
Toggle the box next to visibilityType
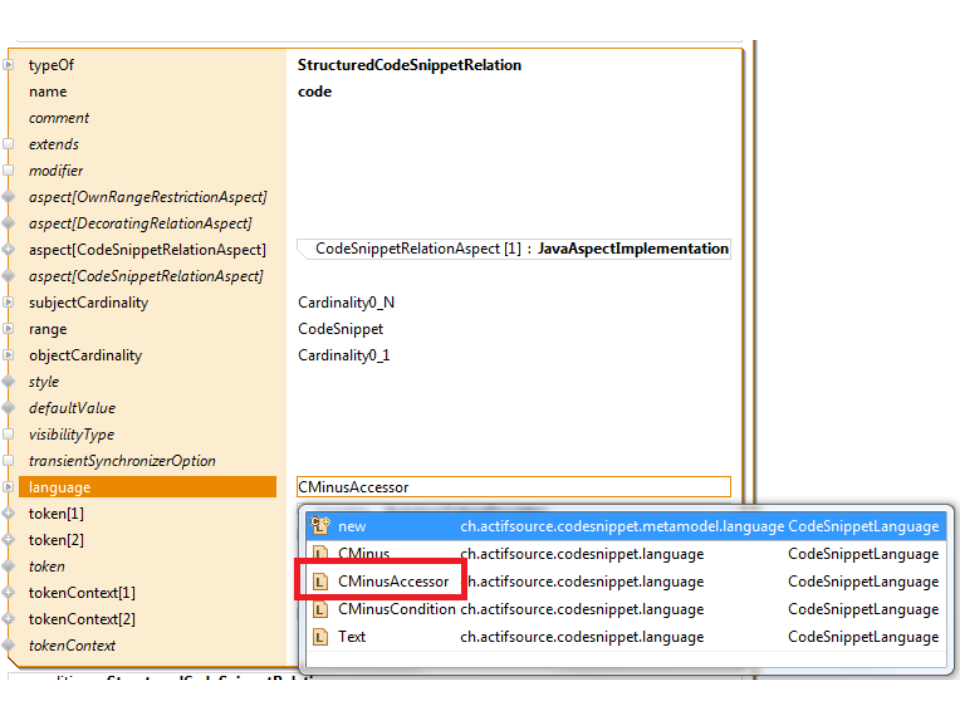coord(9,435)
